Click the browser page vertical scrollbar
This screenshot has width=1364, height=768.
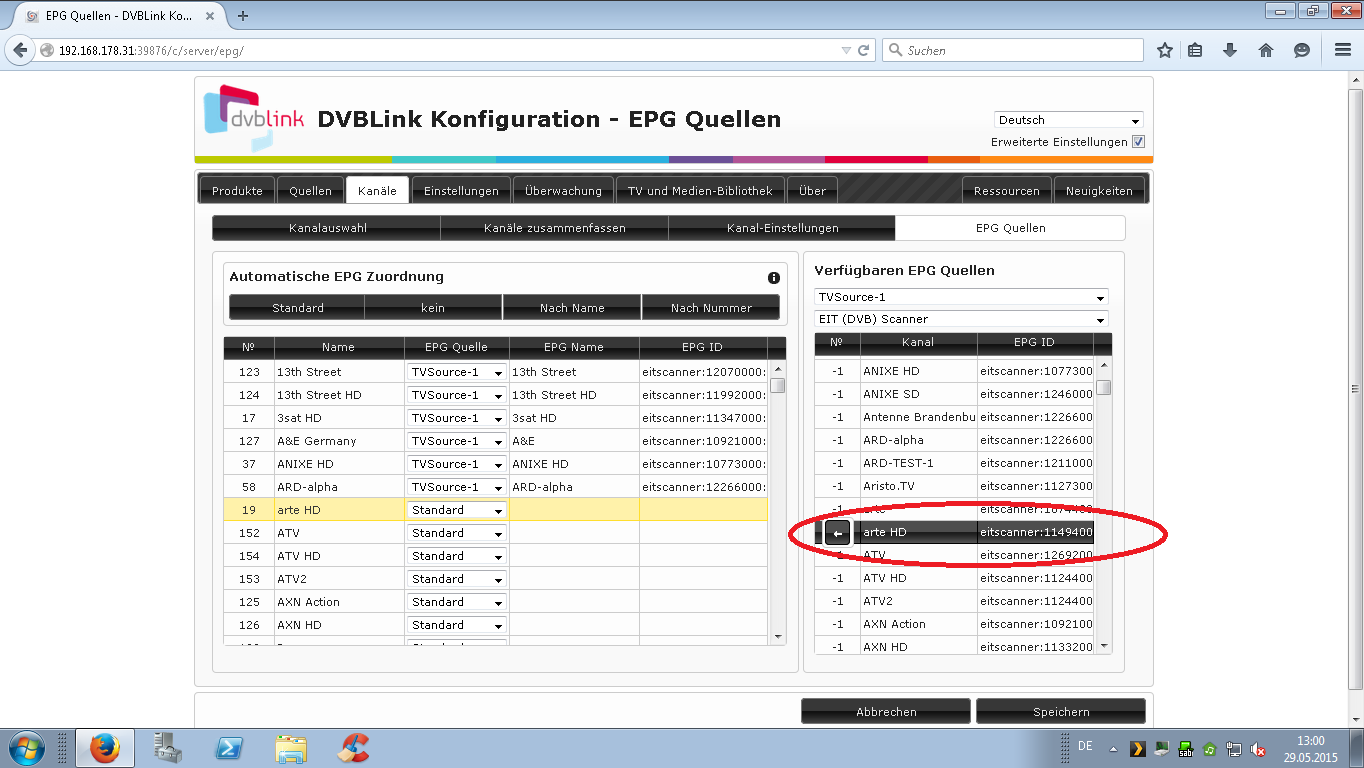point(1355,390)
